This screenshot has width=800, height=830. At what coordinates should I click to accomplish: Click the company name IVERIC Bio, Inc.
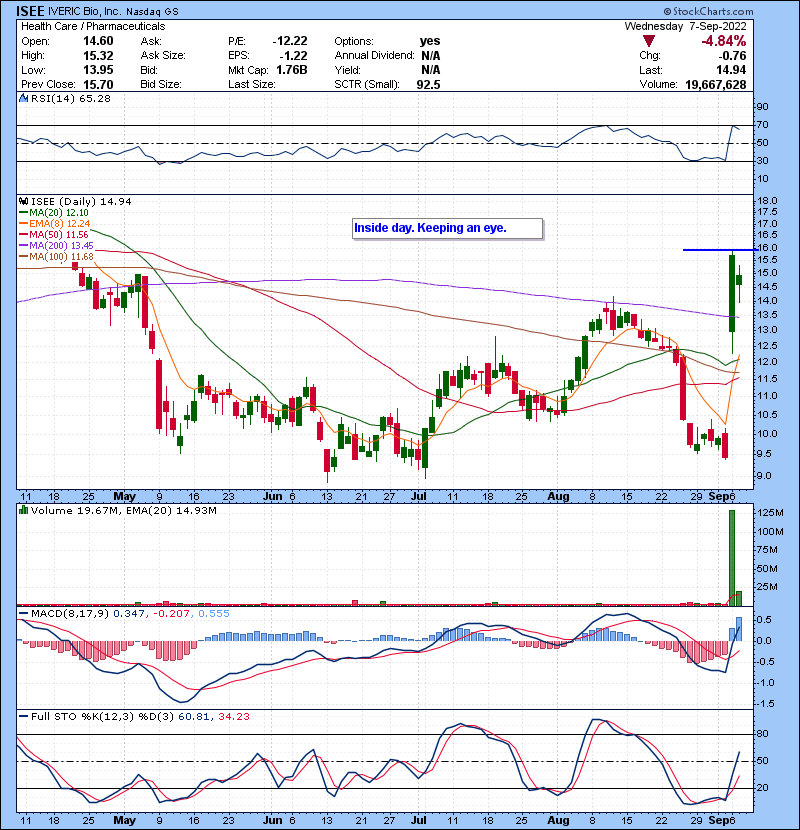click(x=85, y=11)
